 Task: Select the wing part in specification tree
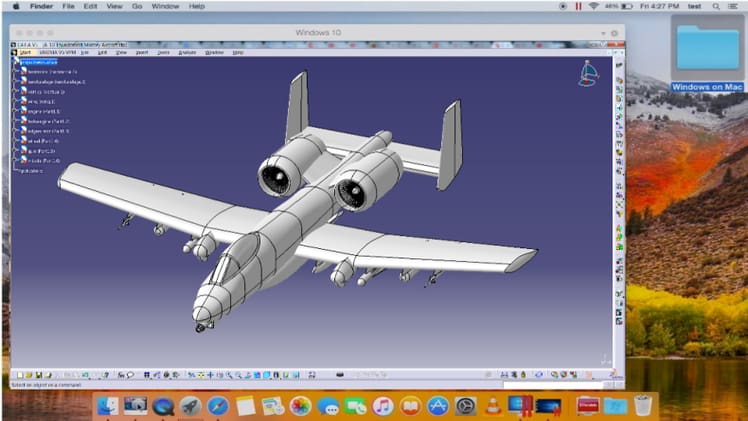(x=42, y=101)
